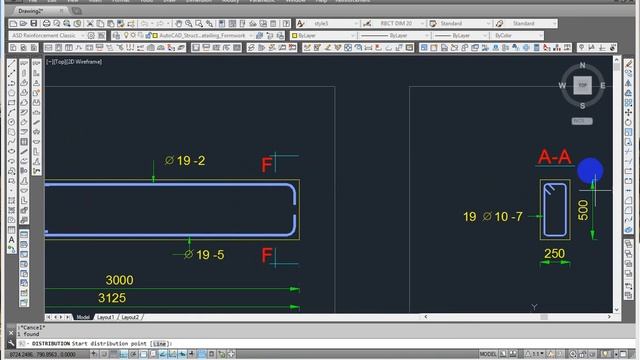Open the WCS menu below ViewCube
This screenshot has width=640, height=360.
[582, 121]
